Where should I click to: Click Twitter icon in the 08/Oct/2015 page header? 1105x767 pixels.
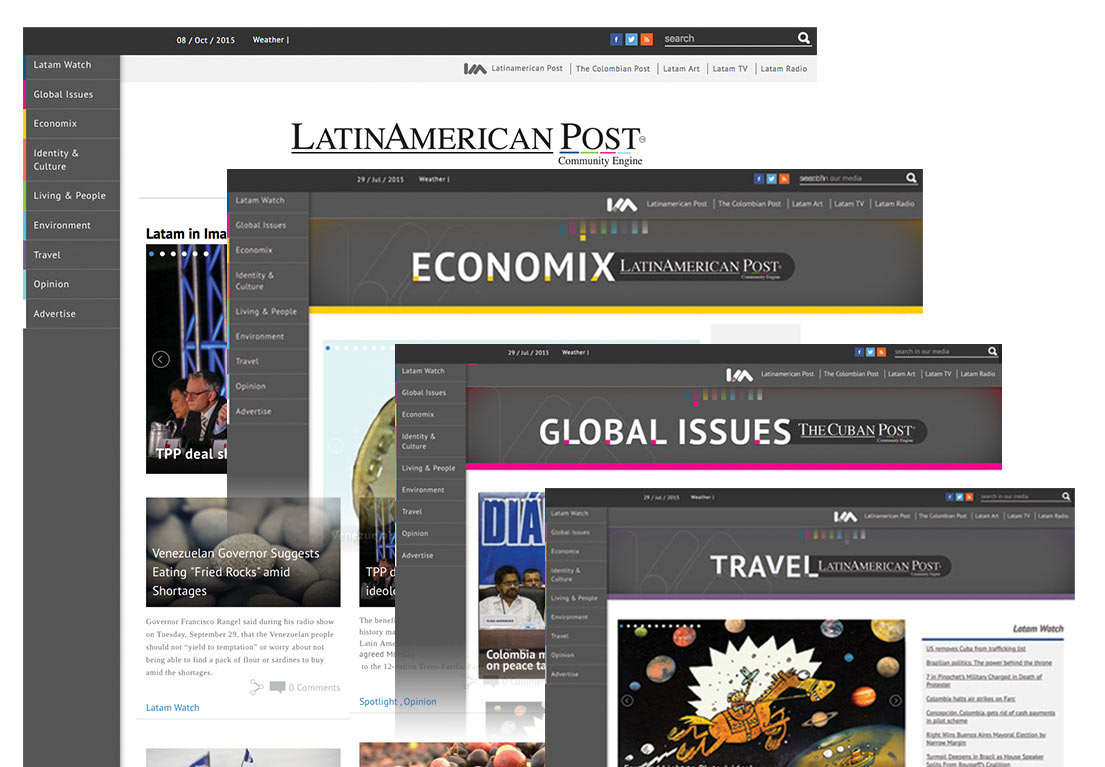pos(631,39)
